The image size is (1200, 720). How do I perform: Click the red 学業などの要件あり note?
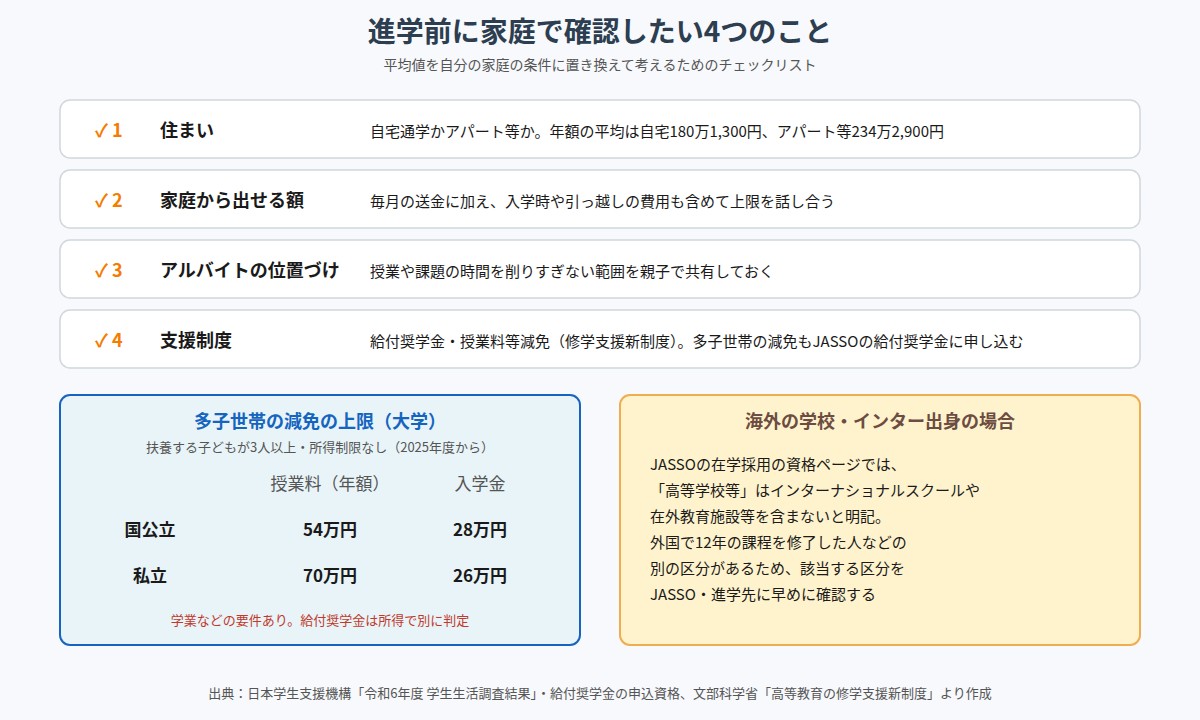320,620
